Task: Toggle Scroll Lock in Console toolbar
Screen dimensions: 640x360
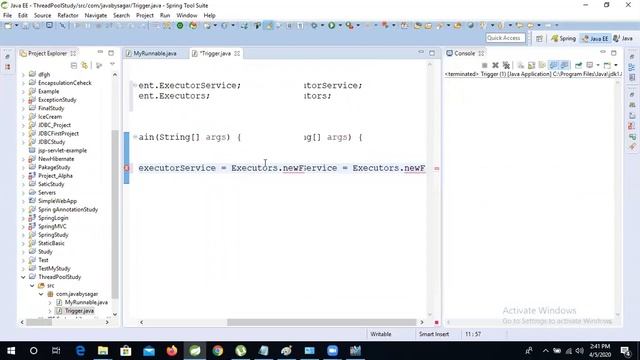Action: [x=531, y=65]
